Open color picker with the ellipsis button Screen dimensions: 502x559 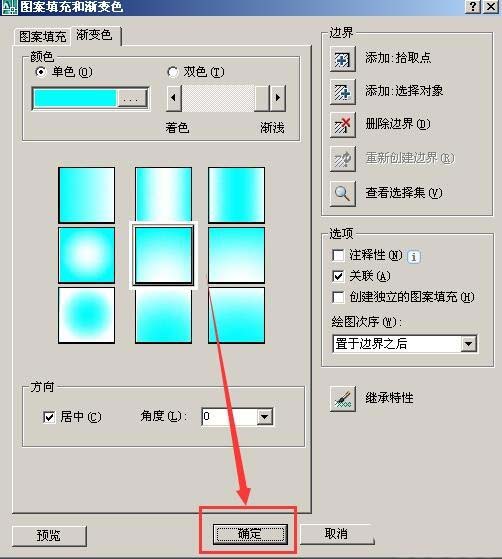click(132, 98)
